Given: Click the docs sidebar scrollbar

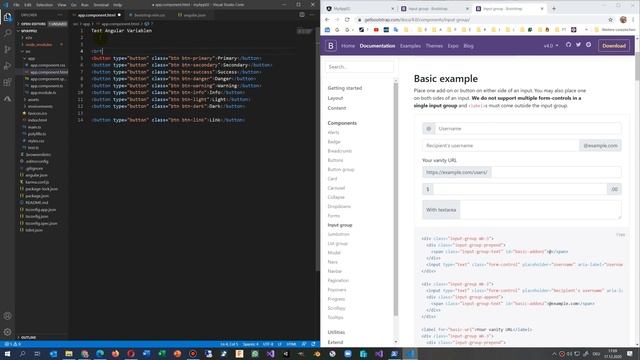Looking at the screenshot, I should (x=396, y=200).
